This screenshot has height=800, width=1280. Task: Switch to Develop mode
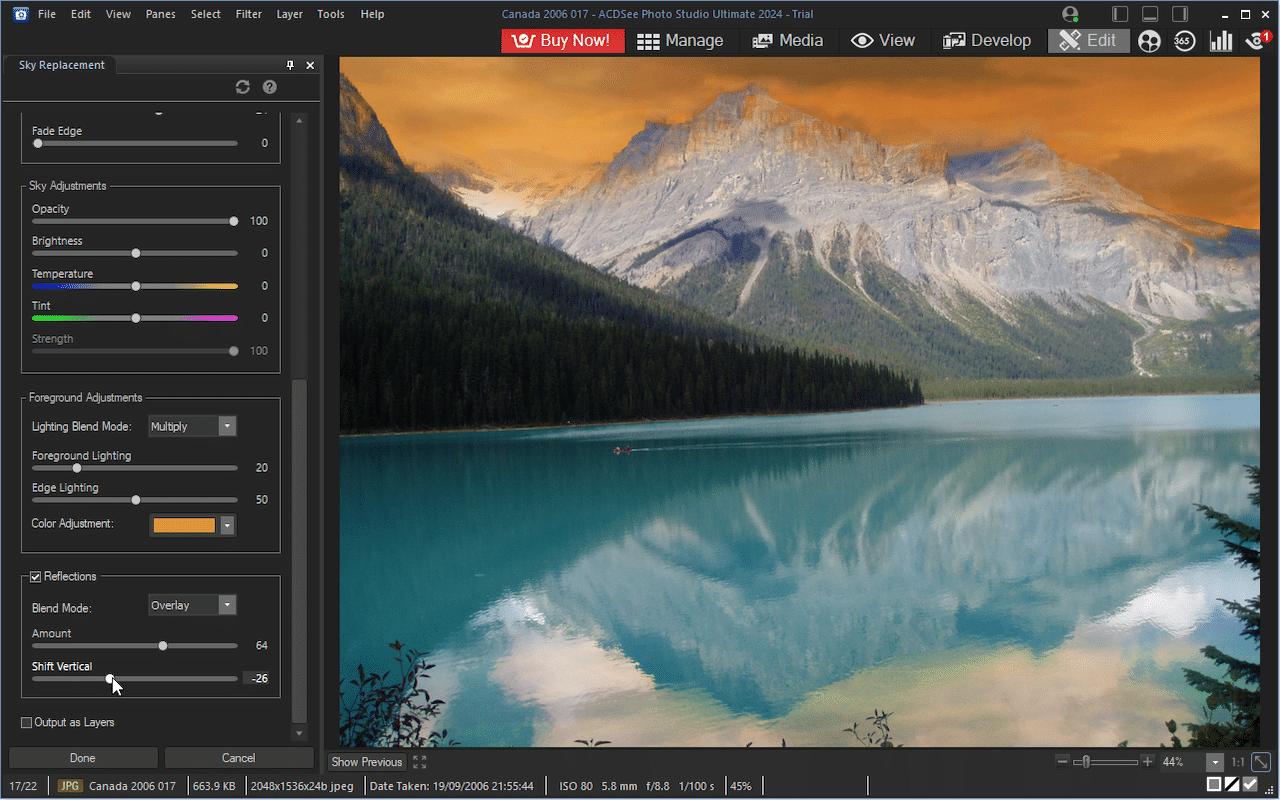click(987, 40)
